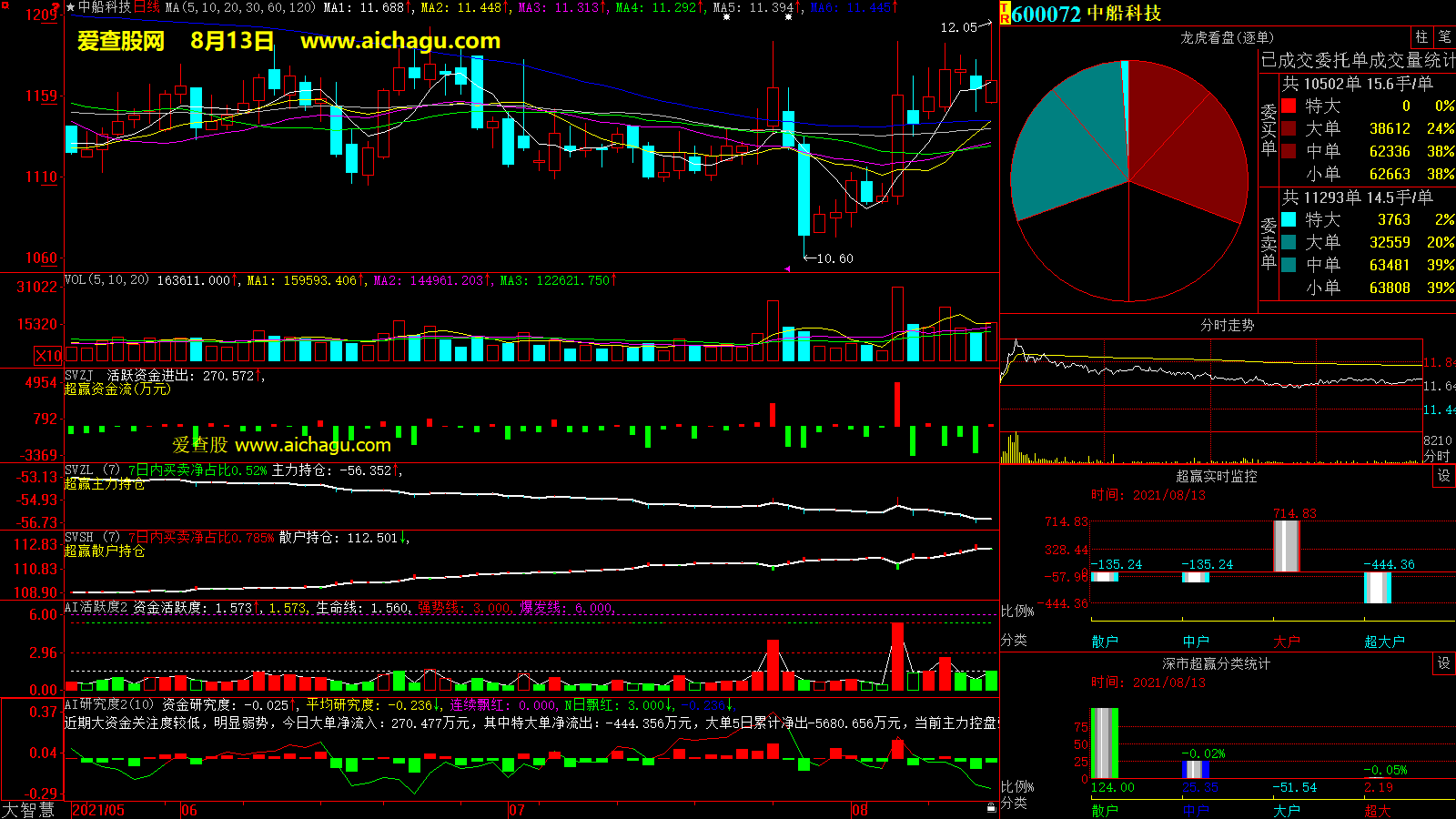Open 设 settings for 深市超赢分类统计 panel
Viewport: 1456px width, 819px height.
point(1444,663)
